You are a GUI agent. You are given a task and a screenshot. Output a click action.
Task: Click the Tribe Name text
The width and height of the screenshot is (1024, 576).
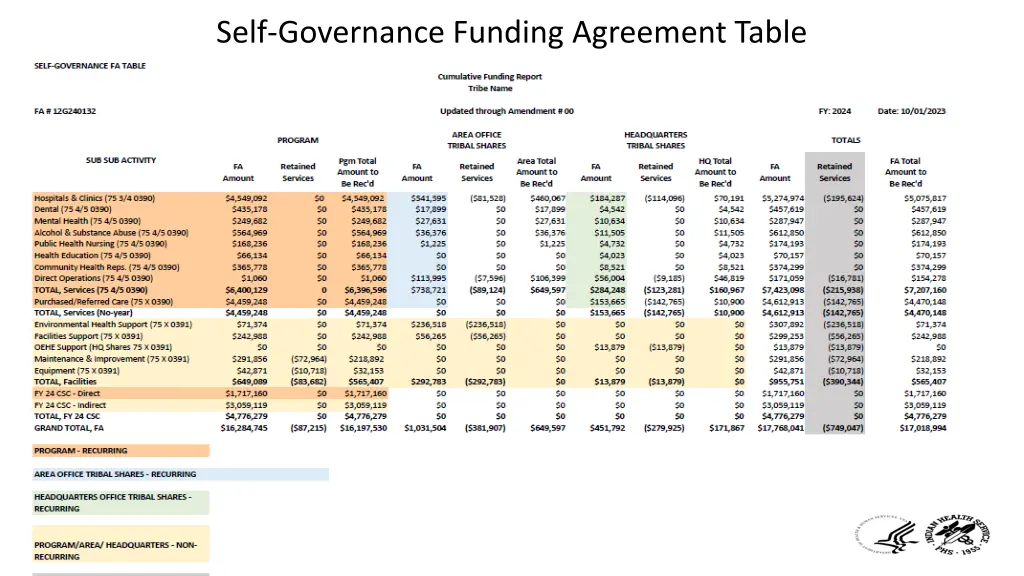pyautogui.click(x=490, y=88)
